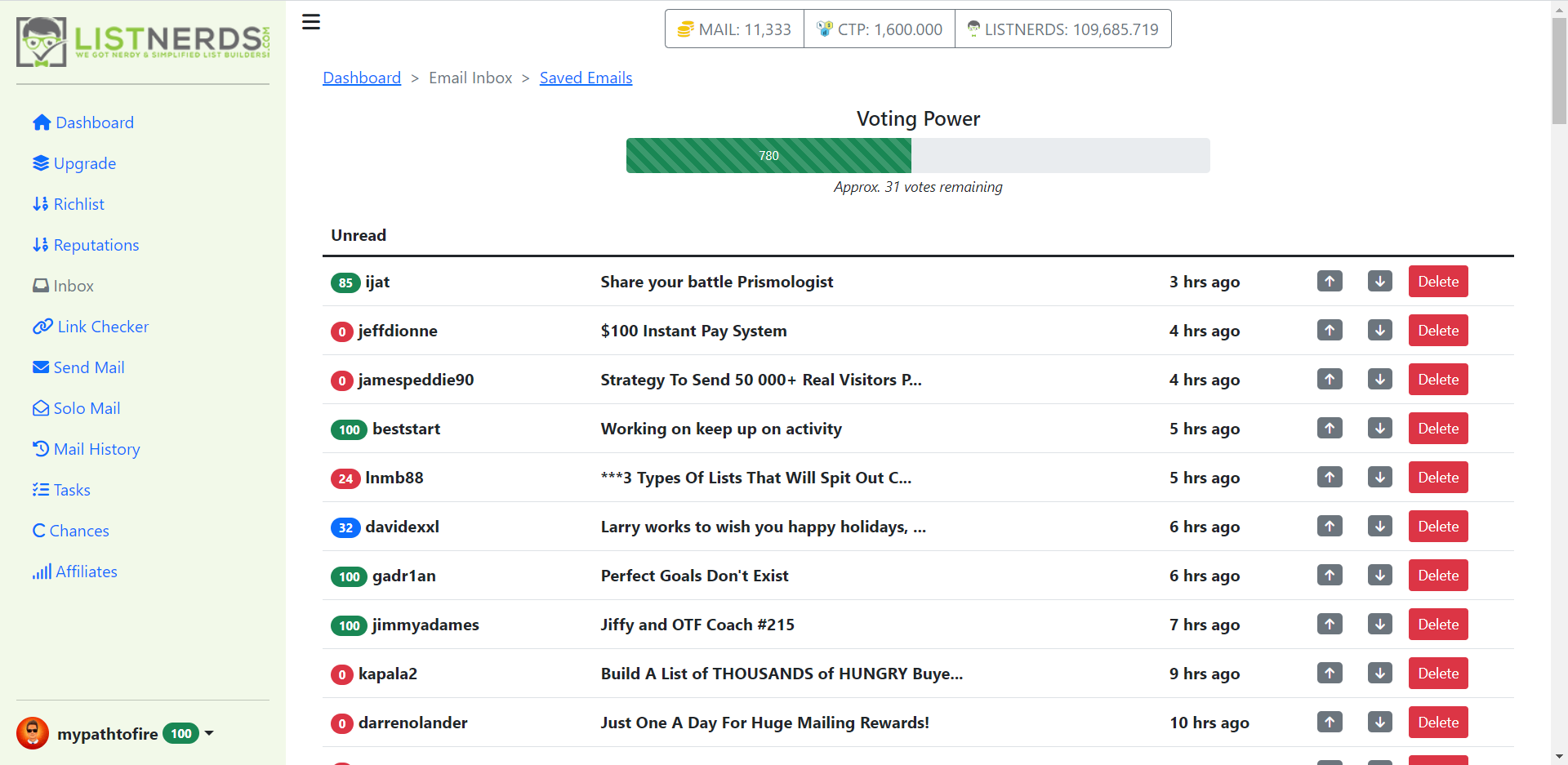Upvote the jamespeddie90 email
This screenshot has height=765, width=1568.
(x=1330, y=380)
